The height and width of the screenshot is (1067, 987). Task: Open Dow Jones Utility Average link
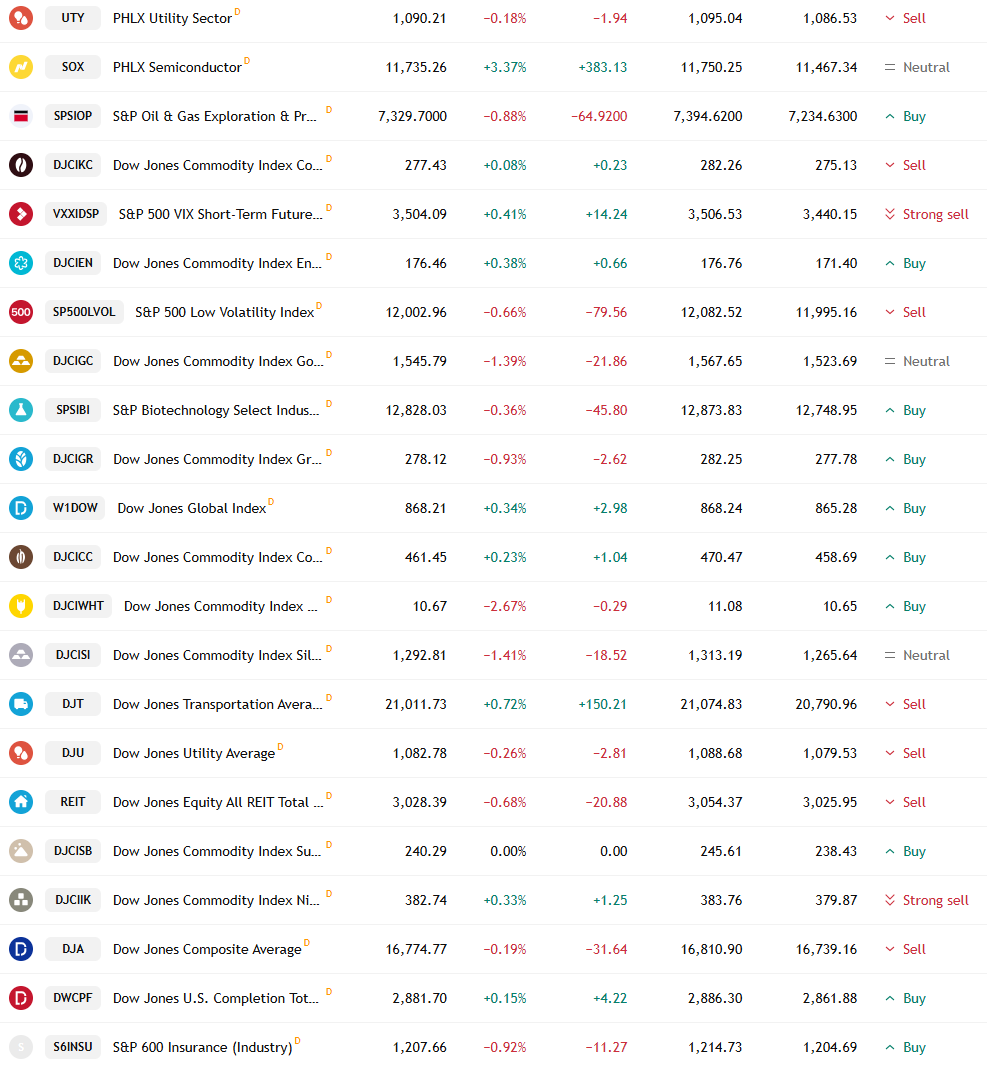[x=194, y=753]
